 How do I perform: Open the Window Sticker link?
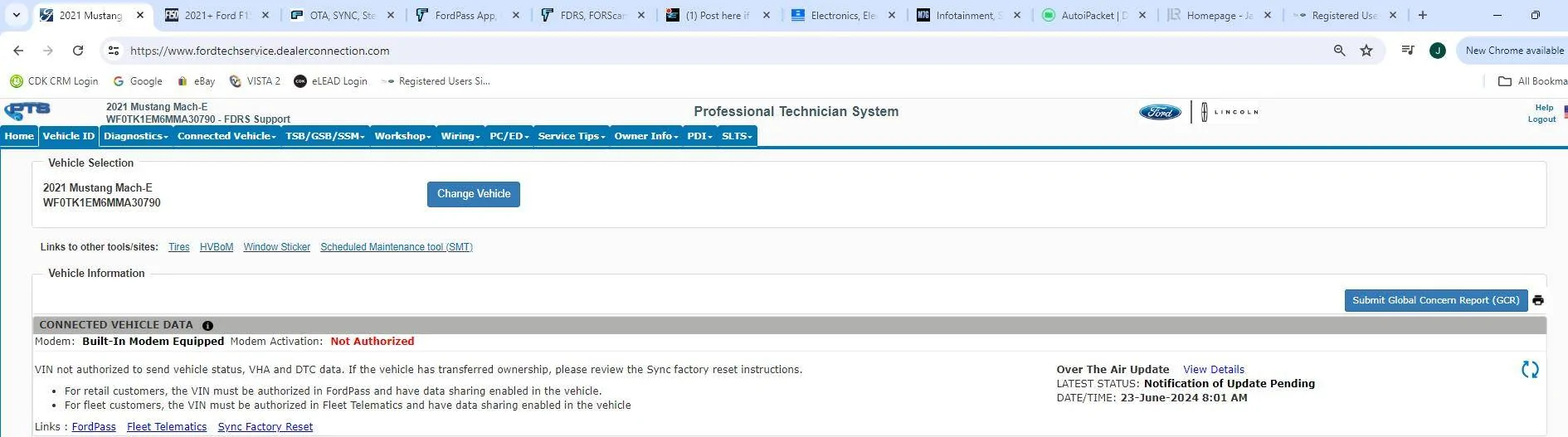coord(277,247)
